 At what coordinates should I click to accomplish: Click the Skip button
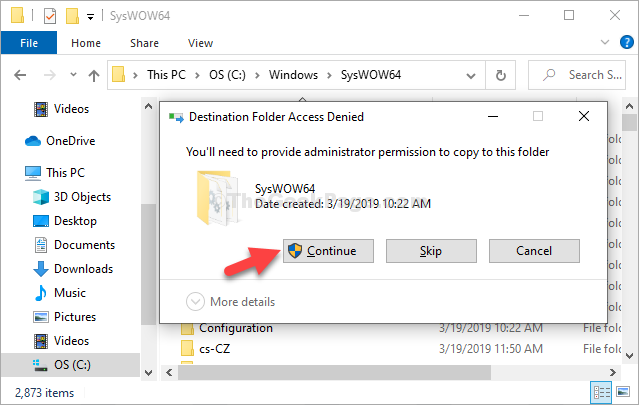pos(431,251)
